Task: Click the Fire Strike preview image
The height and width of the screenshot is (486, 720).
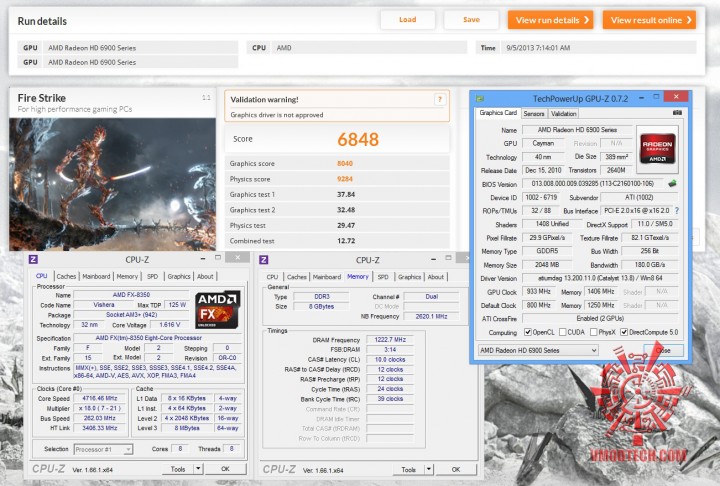Action: 112,184
